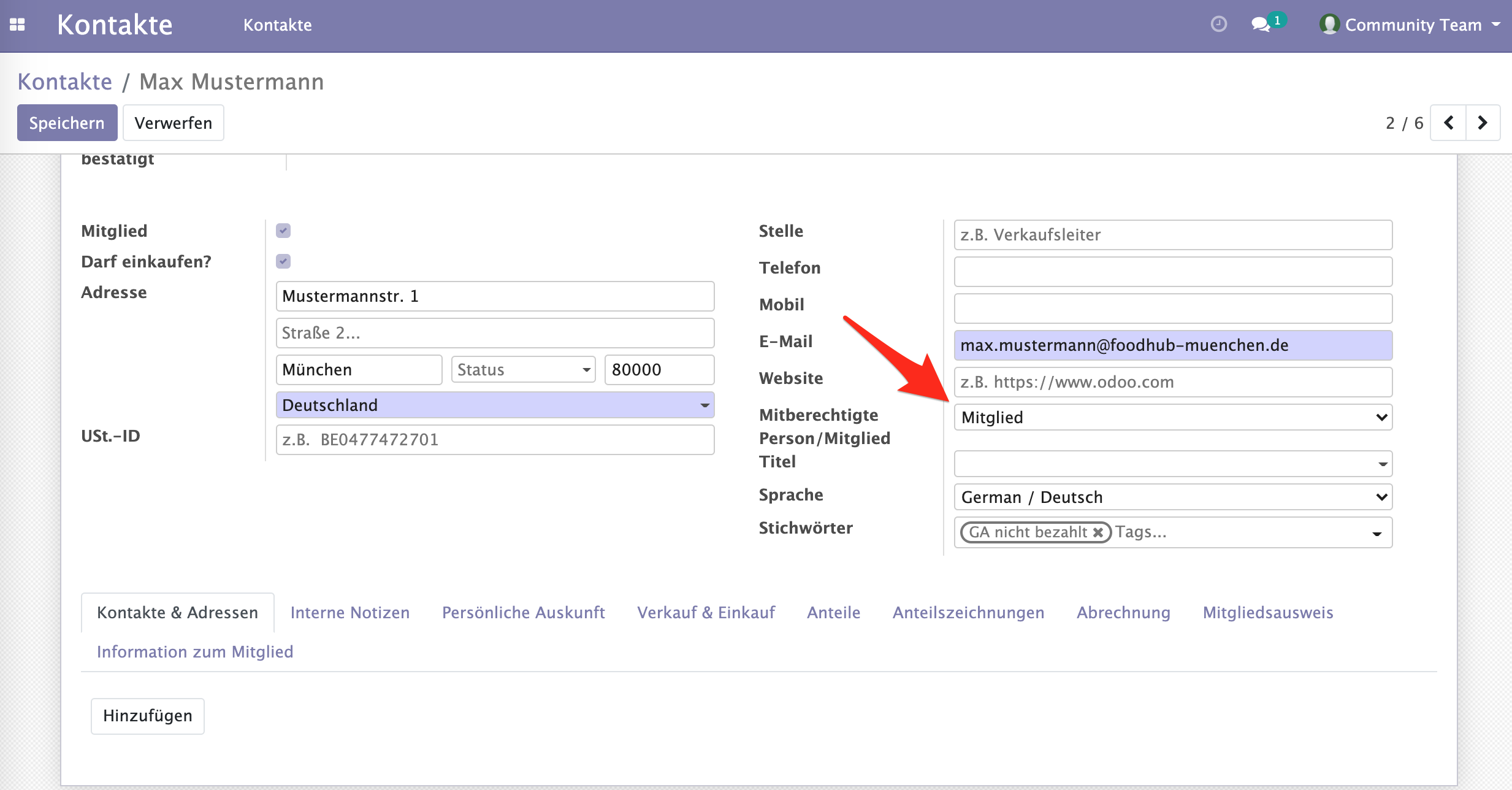Click the Stelle input field
This screenshot has height=790, width=1512.
point(1173,235)
